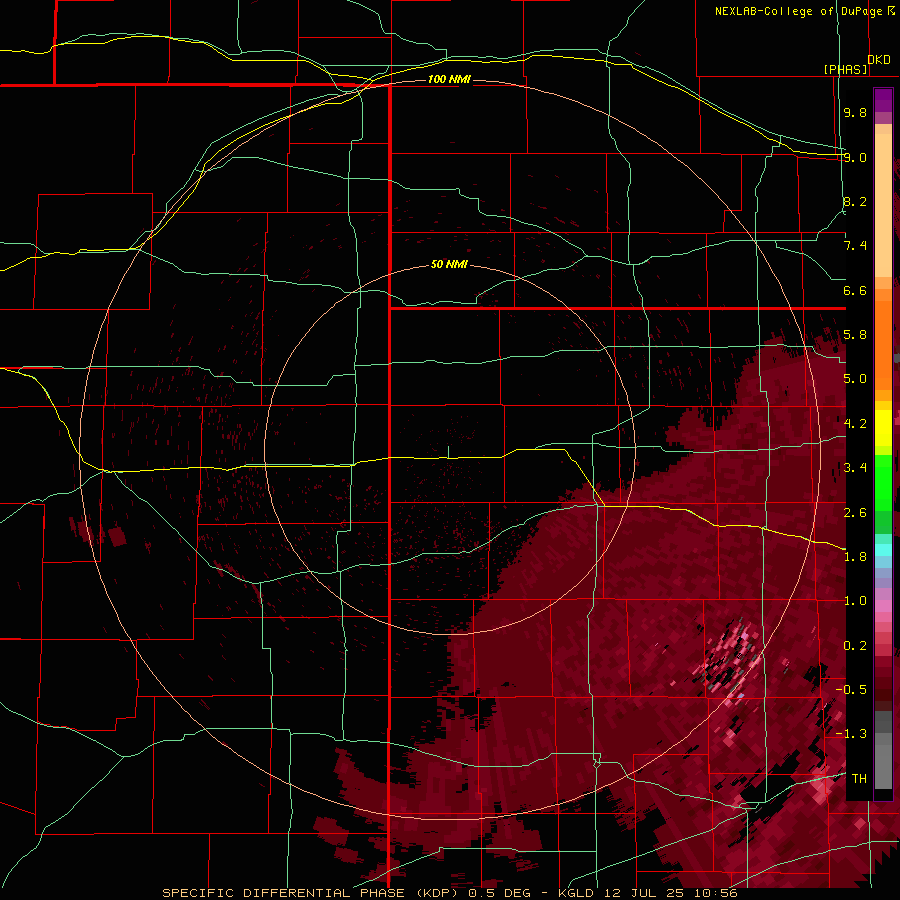The image size is (900, 900).
Task: Click the 4.2 value on the color scale
Action: (855, 424)
